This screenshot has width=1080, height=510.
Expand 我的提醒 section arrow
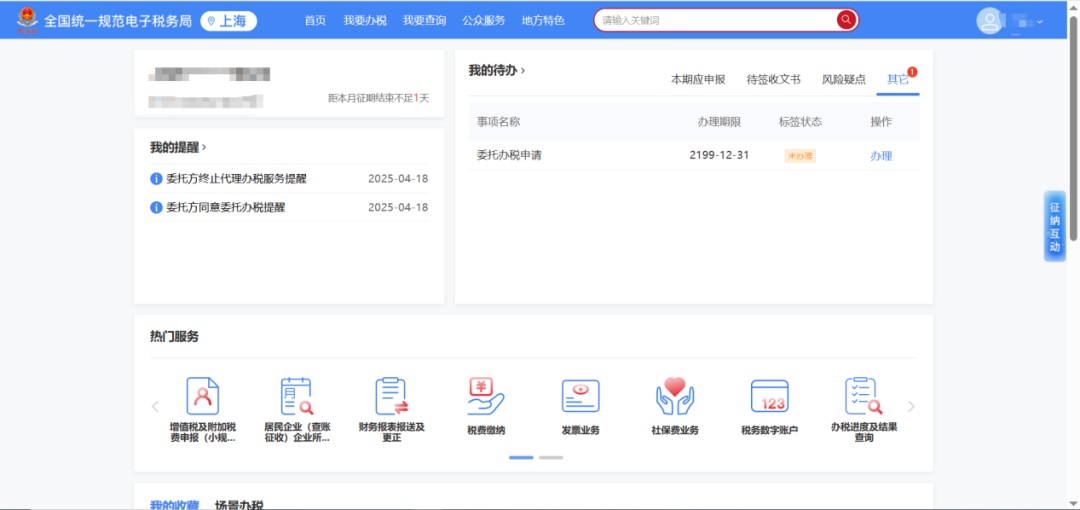[205, 147]
